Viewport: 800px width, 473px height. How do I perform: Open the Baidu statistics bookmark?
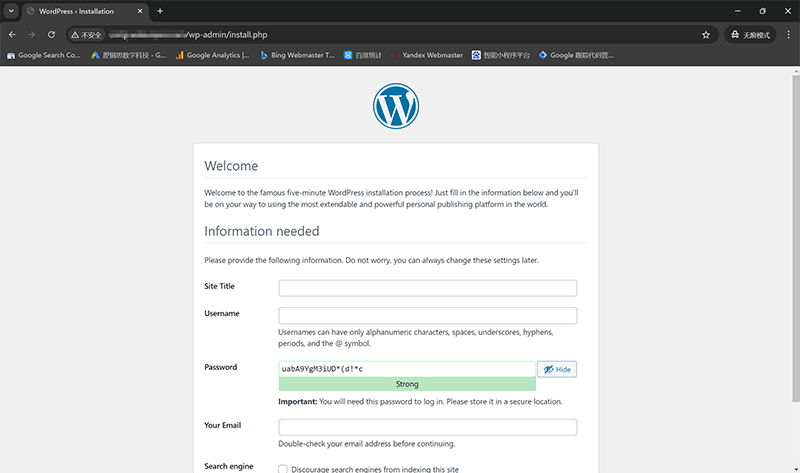pos(363,55)
